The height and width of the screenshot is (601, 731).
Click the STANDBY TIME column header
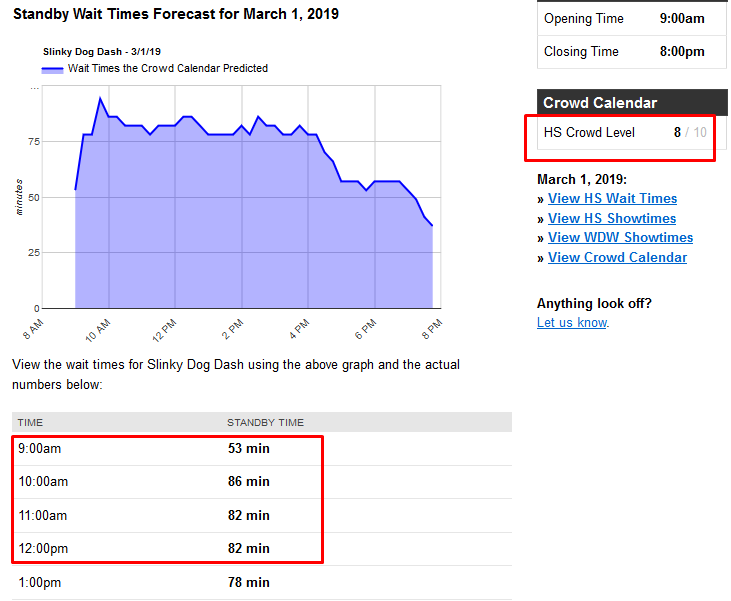pyautogui.click(x=265, y=422)
